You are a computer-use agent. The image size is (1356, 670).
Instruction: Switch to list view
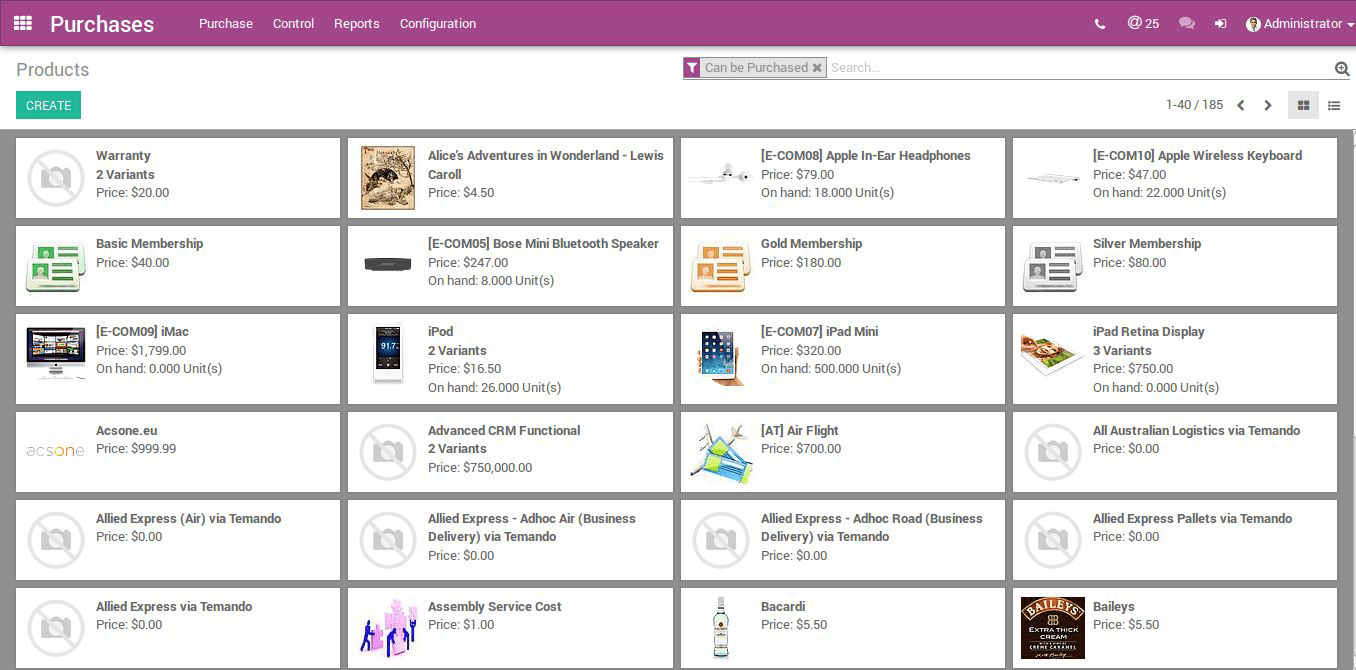point(1334,105)
